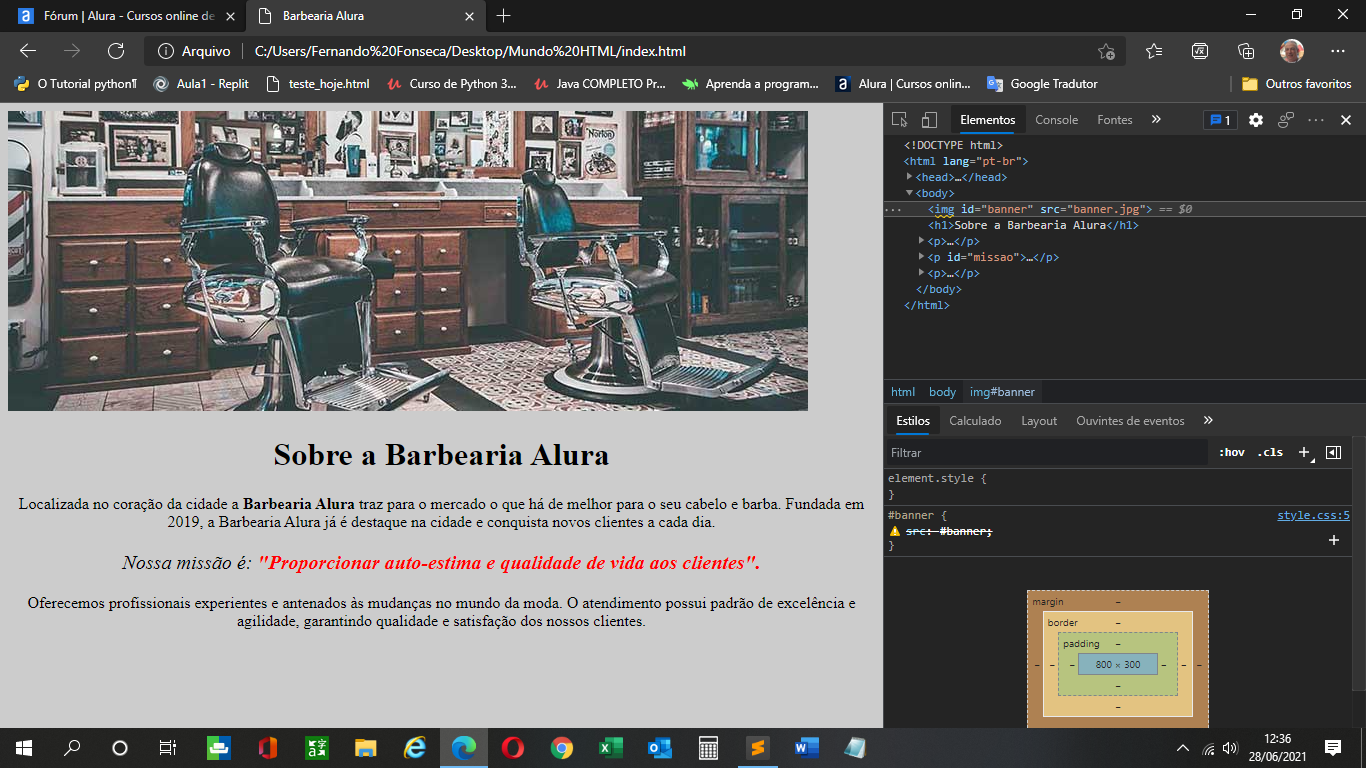Collapse the body element node
This screenshot has height=768, width=1366.
[909, 193]
